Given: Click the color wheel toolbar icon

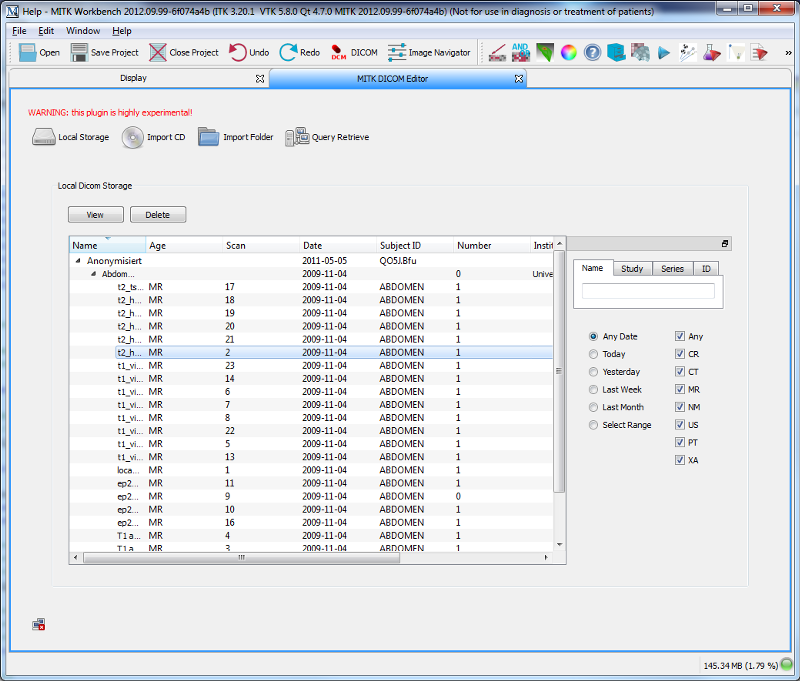Looking at the screenshot, I should tap(568, 53).
